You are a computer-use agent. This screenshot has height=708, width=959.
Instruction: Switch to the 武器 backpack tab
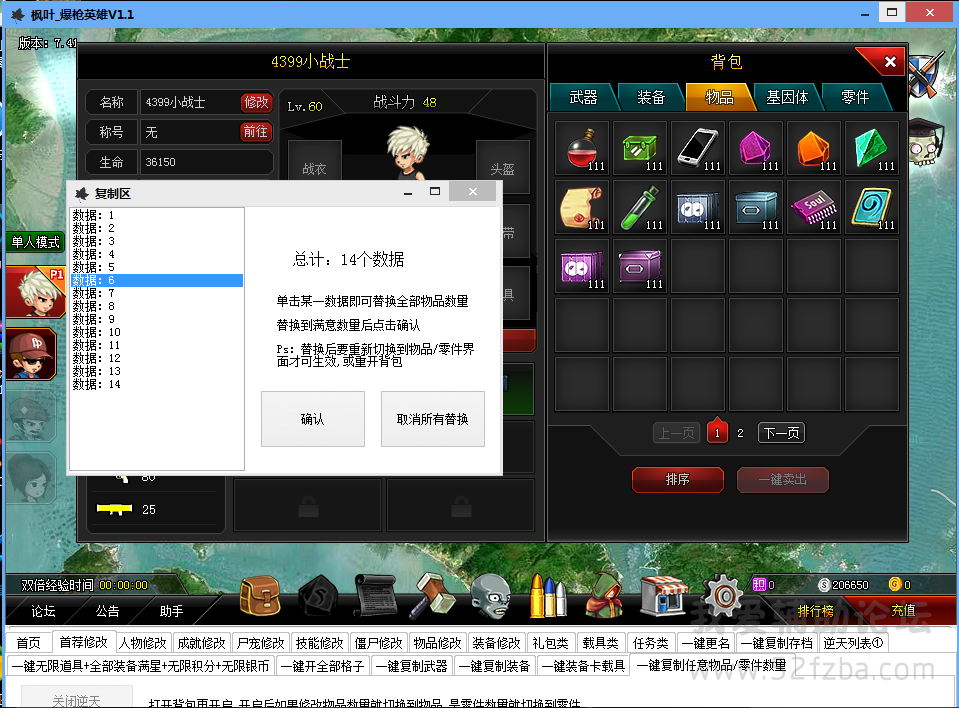[583, 97]
